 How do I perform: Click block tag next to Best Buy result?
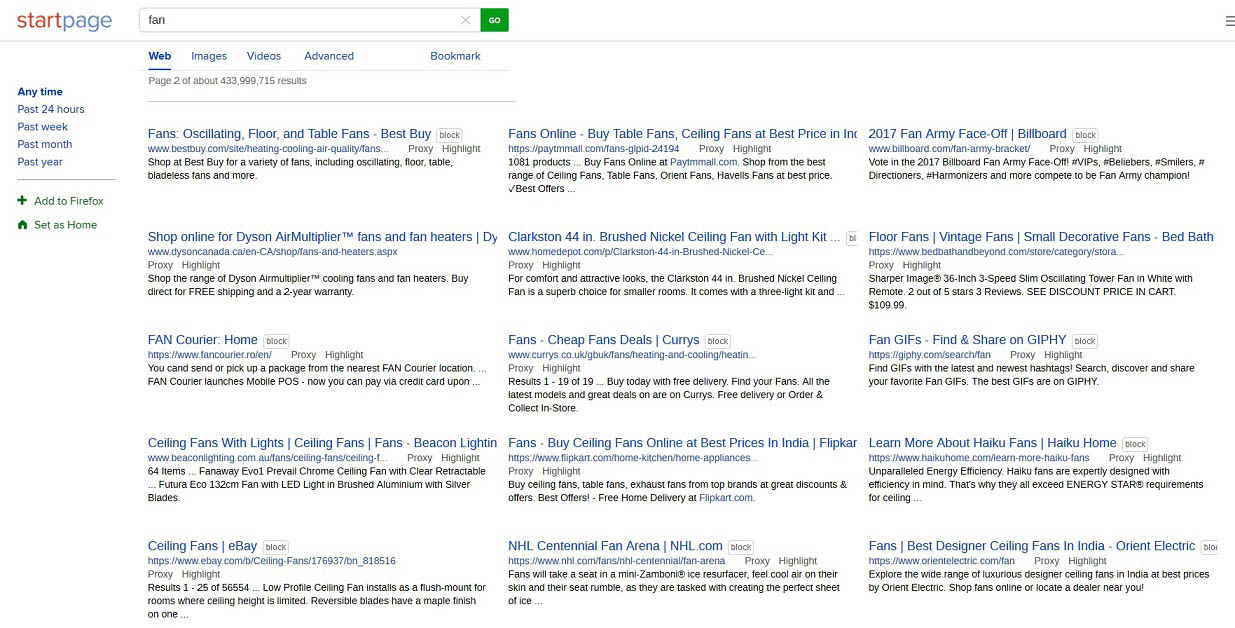[449, 135]
